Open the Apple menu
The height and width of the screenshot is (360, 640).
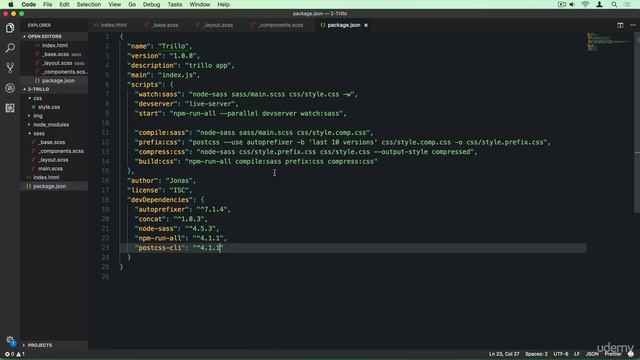tap(11, 4)
